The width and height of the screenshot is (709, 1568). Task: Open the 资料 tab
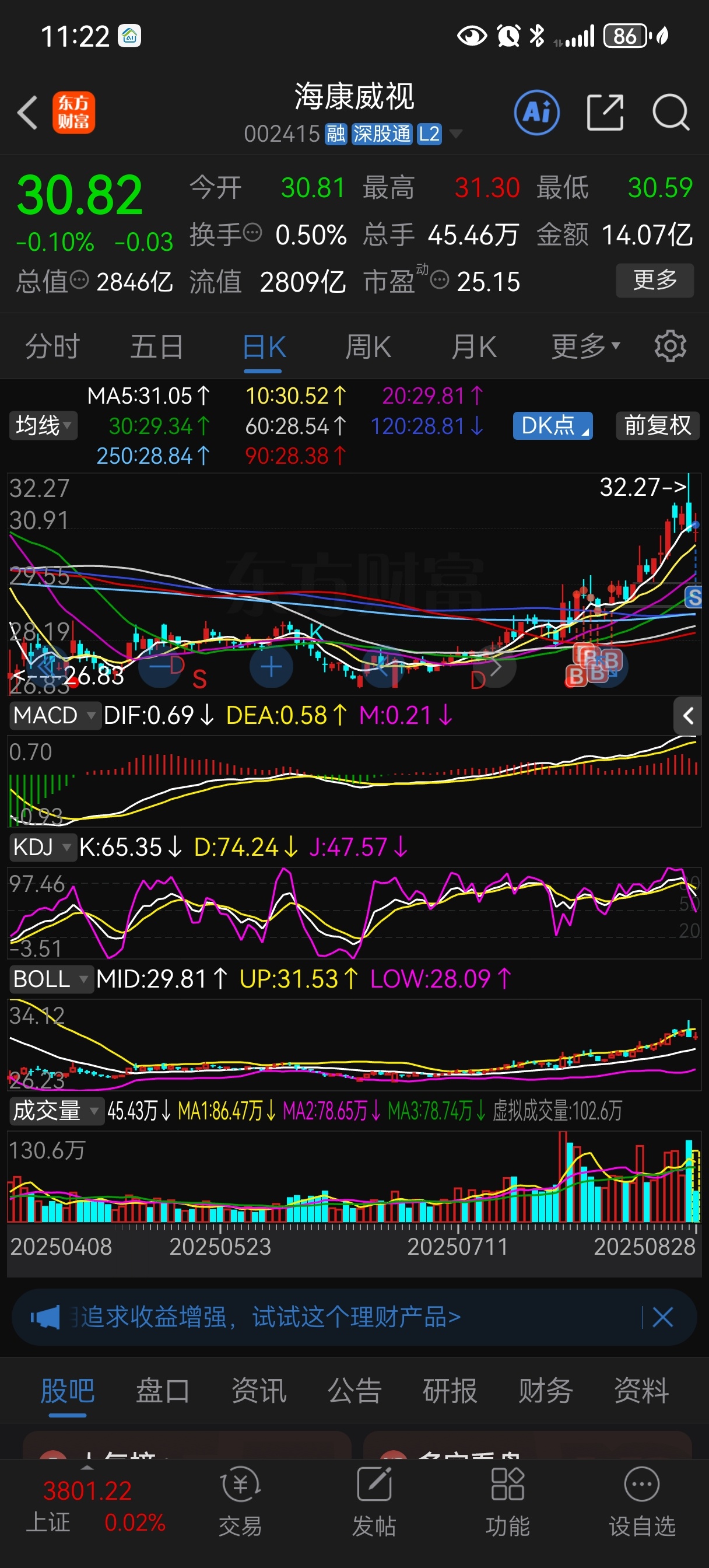[x=641, y=1391]
